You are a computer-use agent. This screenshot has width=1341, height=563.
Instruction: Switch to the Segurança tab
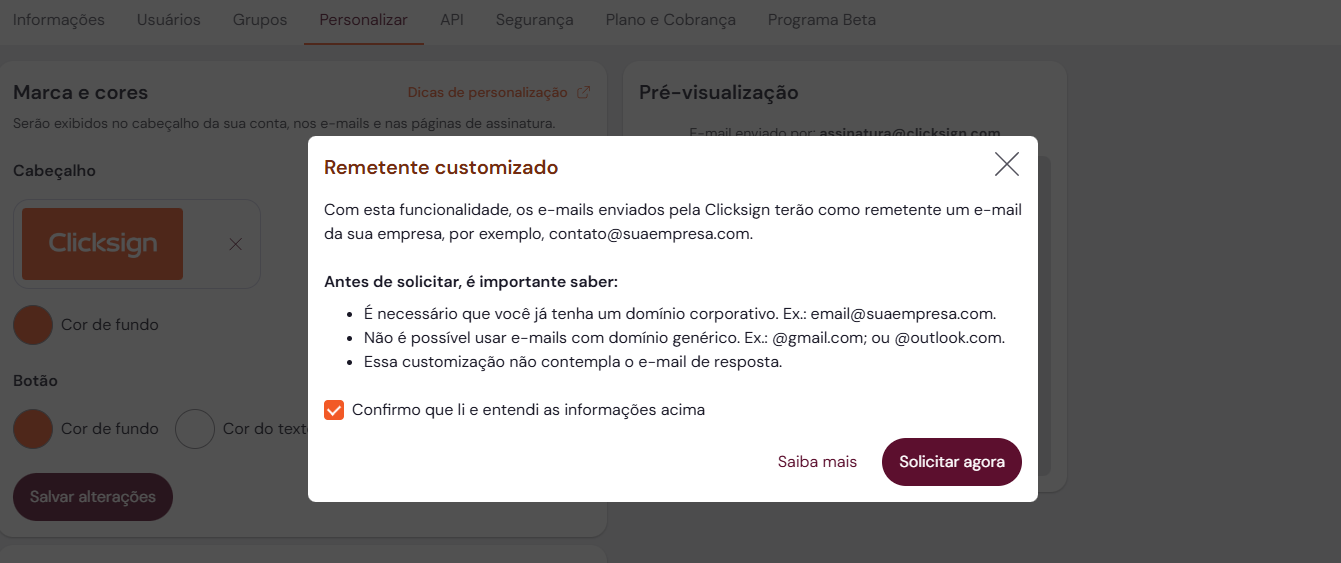(534, 20)
